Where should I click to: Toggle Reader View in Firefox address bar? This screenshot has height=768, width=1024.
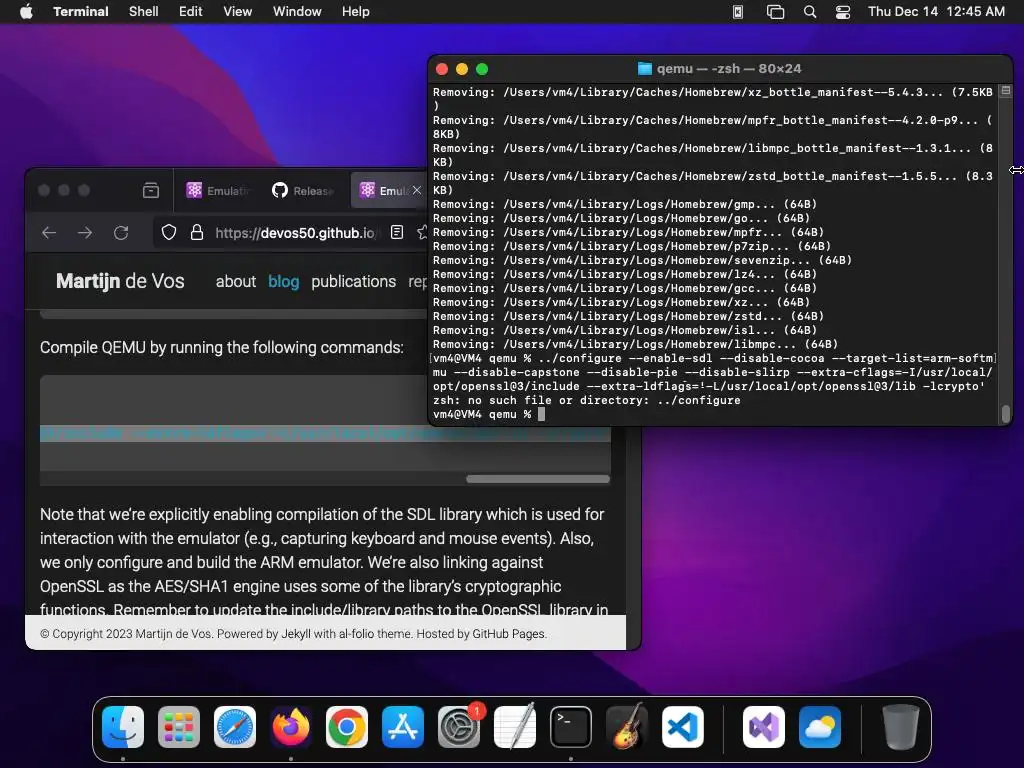[396, 232]
